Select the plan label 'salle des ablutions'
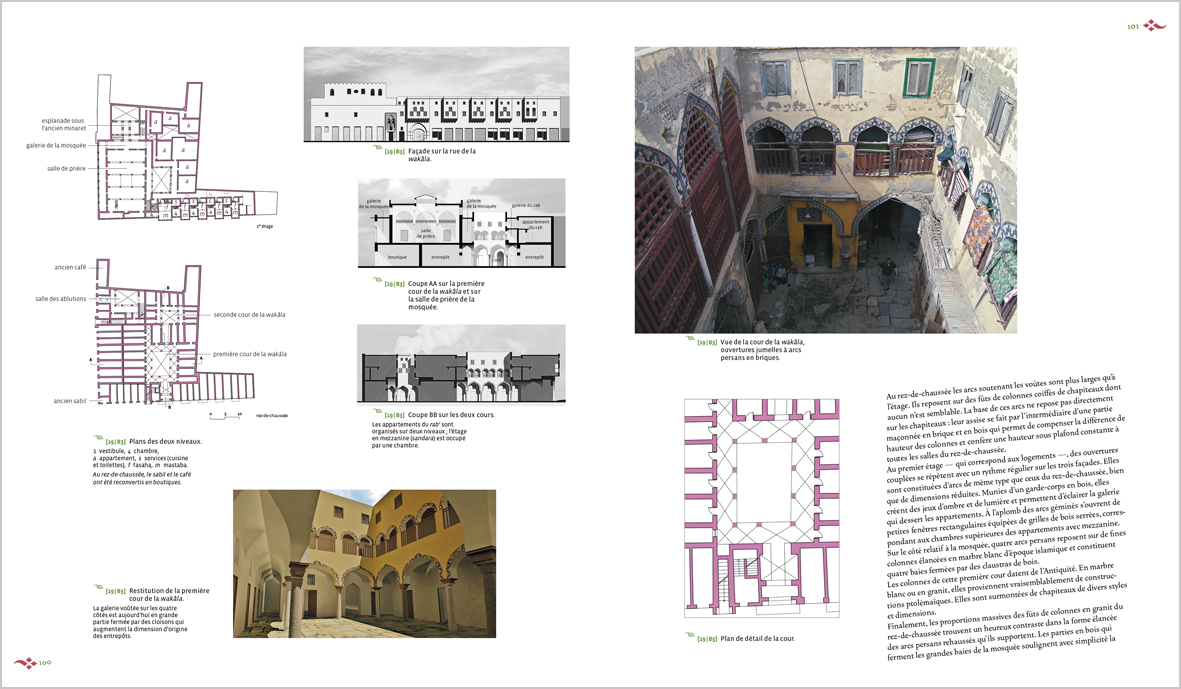1181x689 pixels. coord(61,299)
